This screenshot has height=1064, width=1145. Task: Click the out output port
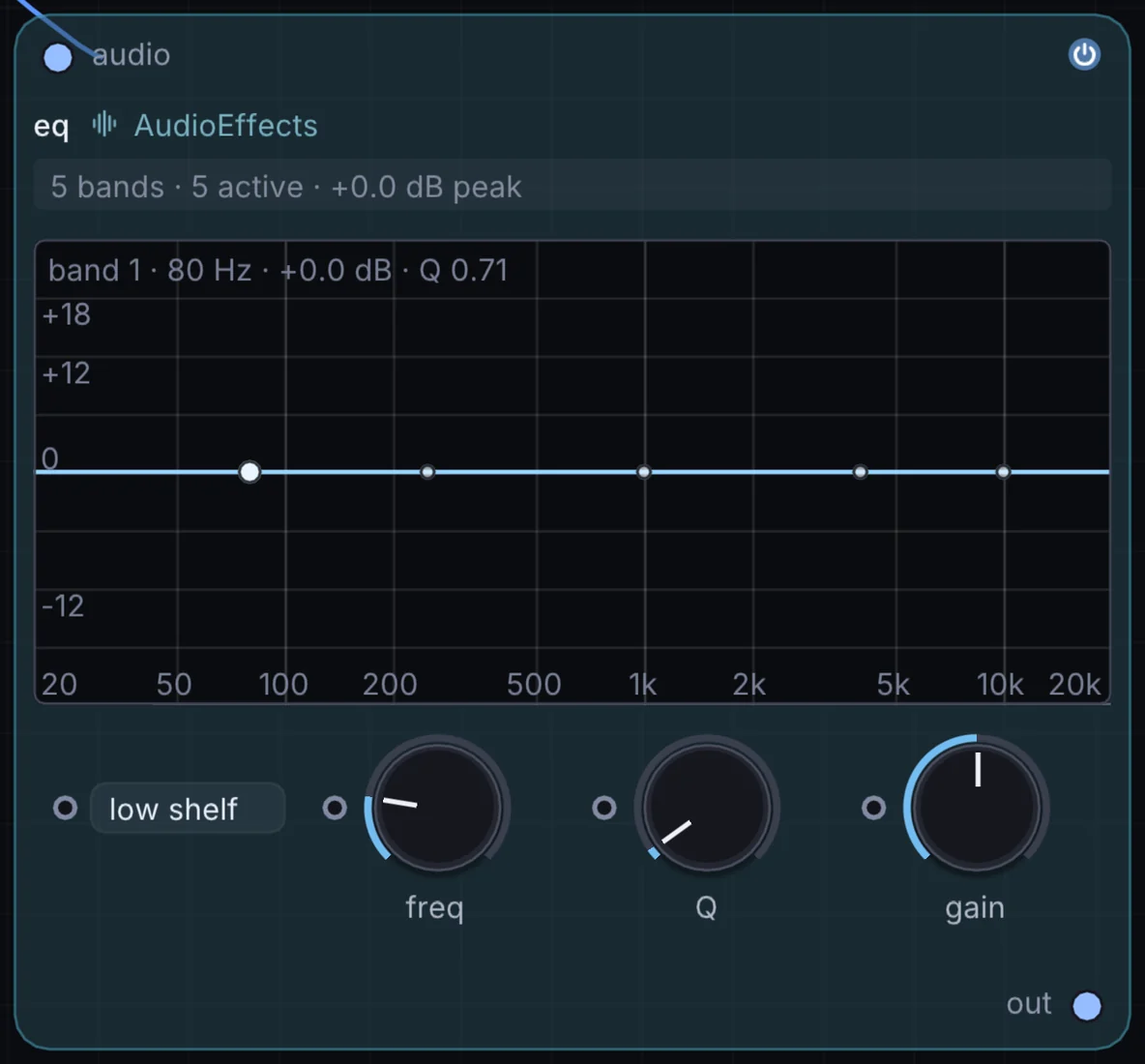(x=1087, y=1006)
